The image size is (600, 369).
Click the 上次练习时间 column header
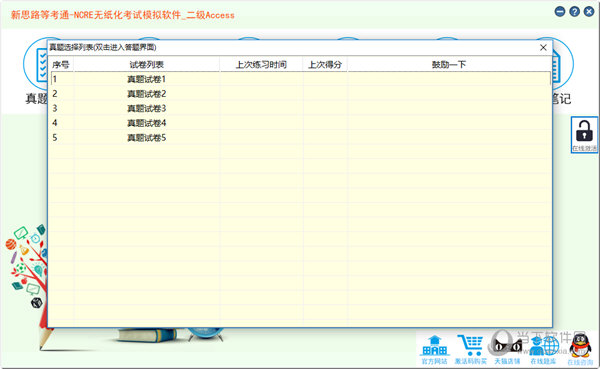[x=261, y=64]
